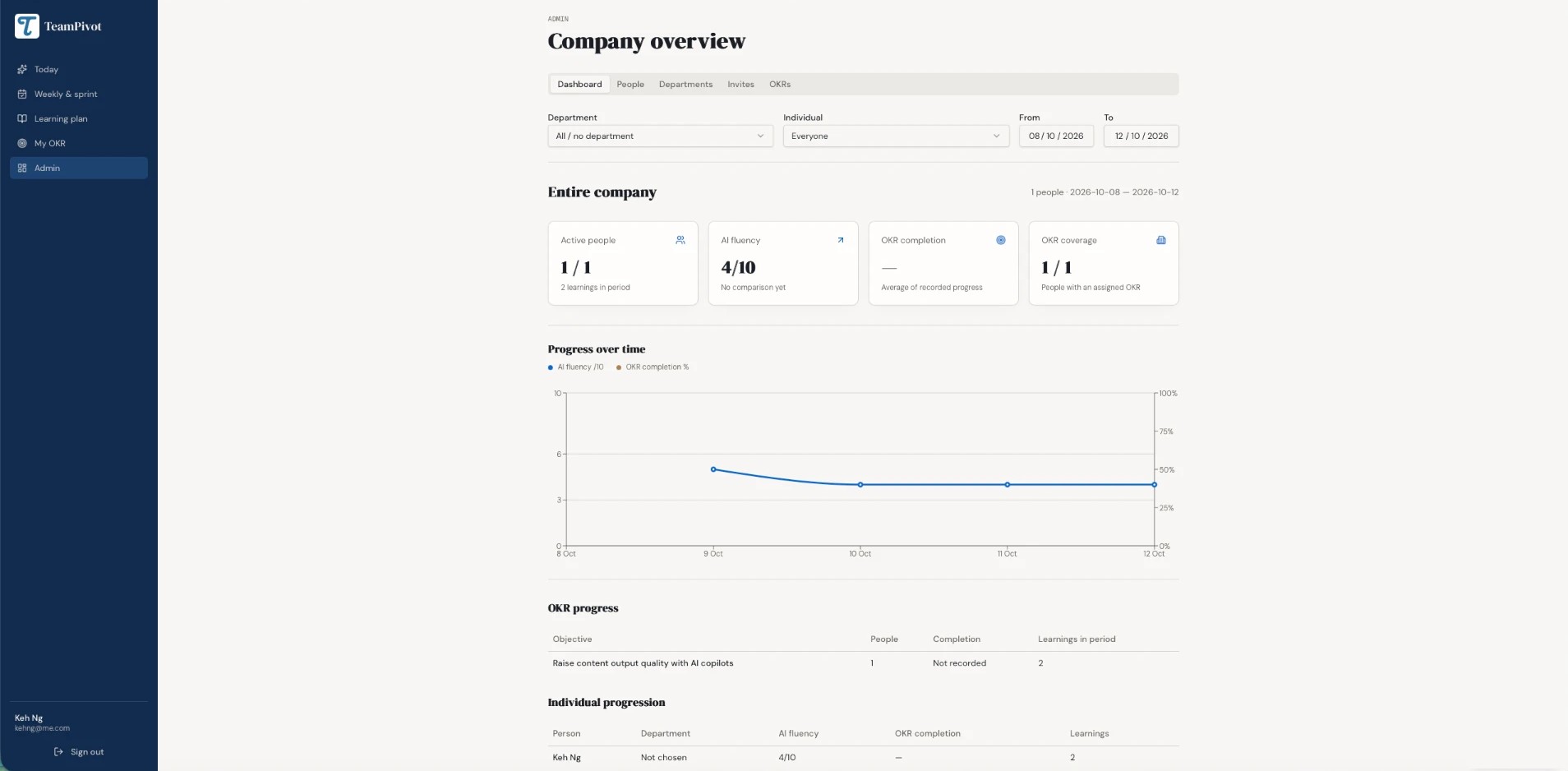Click "Keh Ng" in Individual progression table
Viewport: 1568px width, 771px height.
coord(566,757)
